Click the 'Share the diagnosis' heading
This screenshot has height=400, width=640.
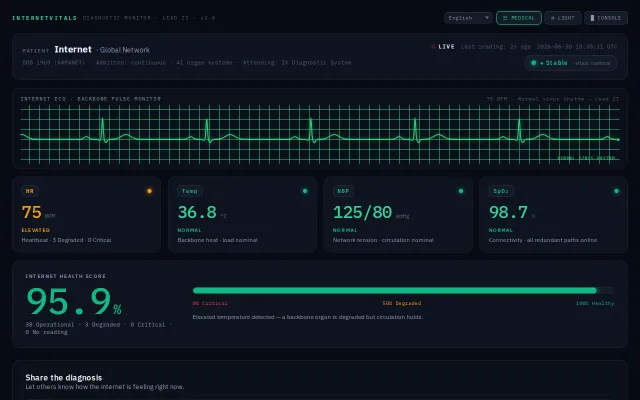(64, 378)
